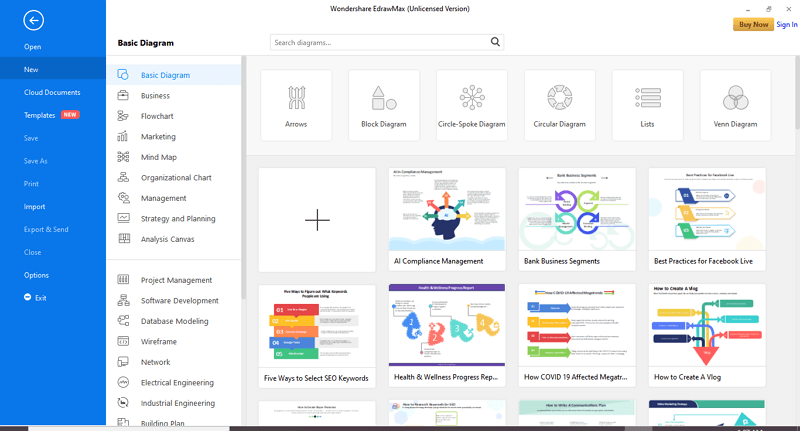
Task: Open Five Ways to Select SEO Keywords template
Action: point(317,336)
